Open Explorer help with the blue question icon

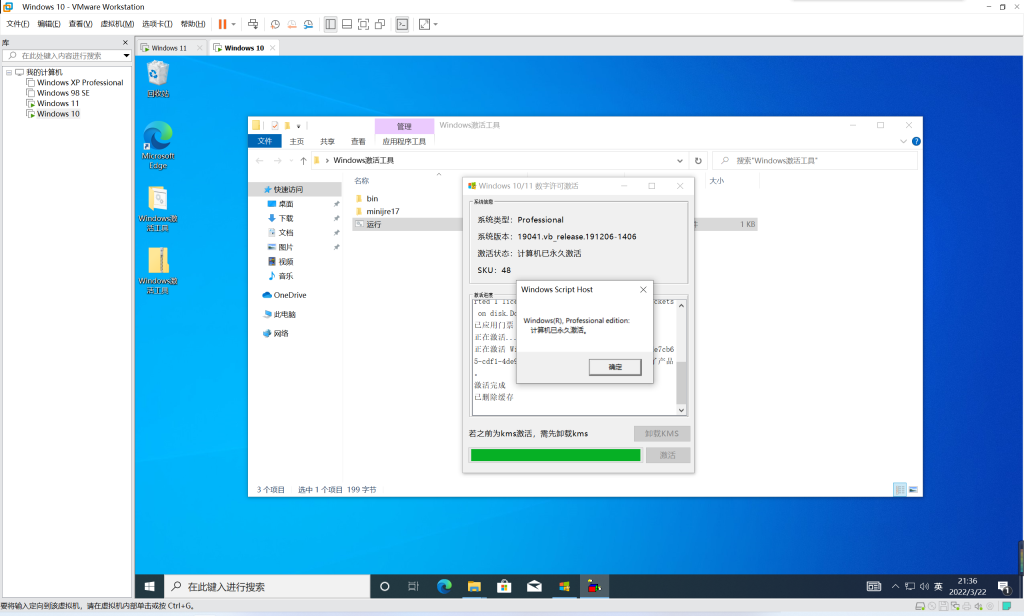point(916,141)
